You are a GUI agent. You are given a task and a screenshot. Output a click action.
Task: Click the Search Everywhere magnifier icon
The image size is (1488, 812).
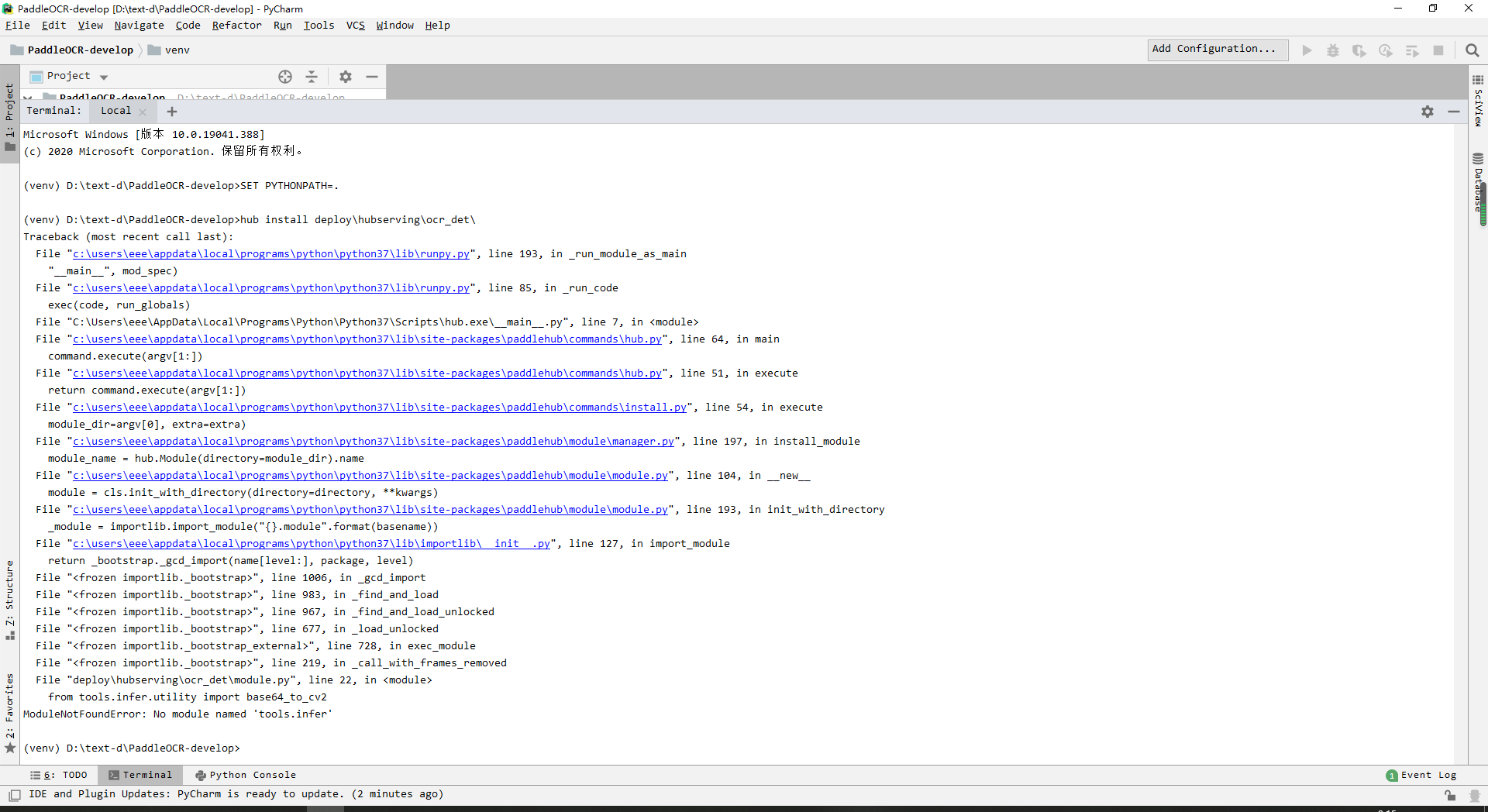click(x=1472, y=50)
